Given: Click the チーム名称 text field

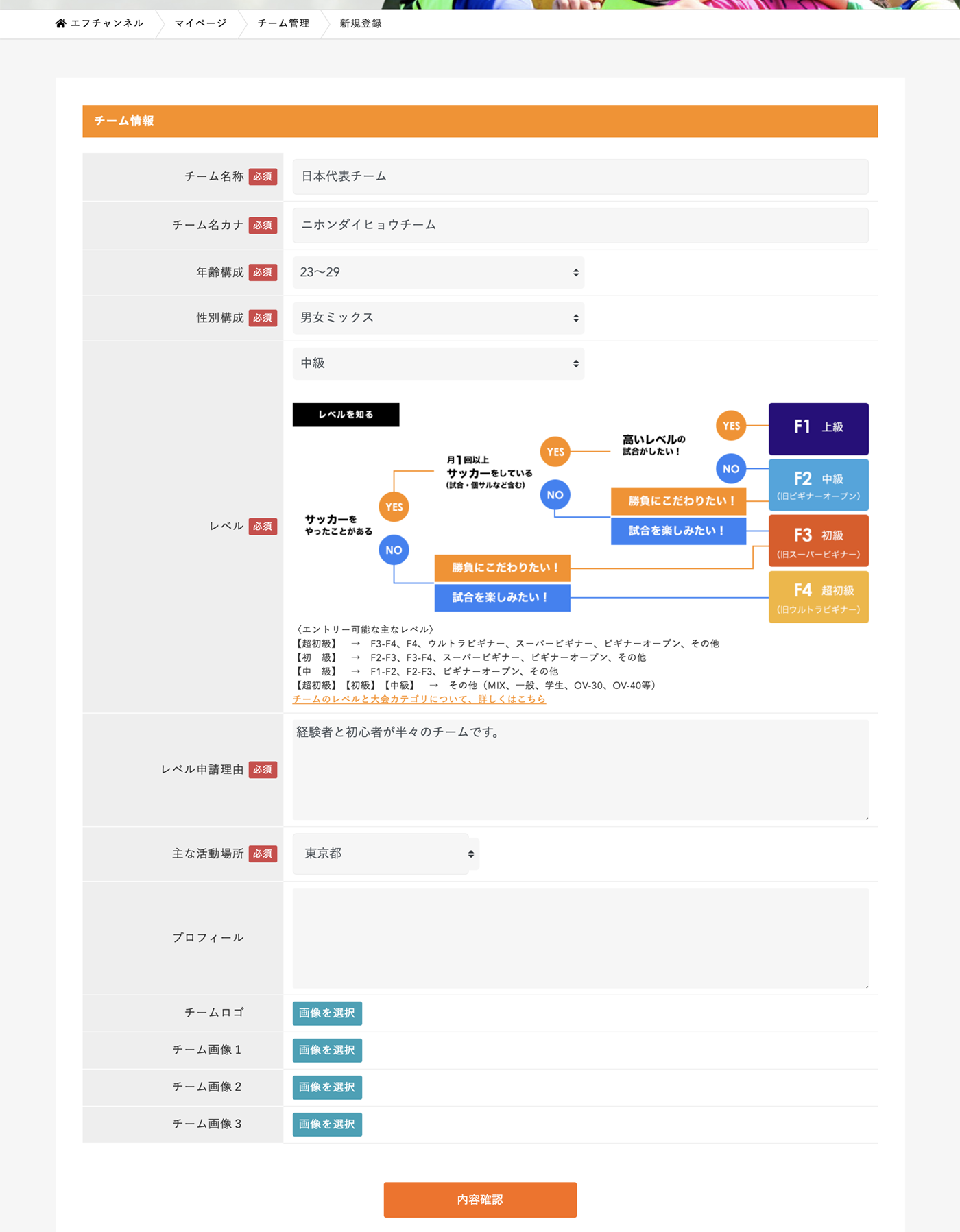Looking at the screenshot, I should pos(579,177).
